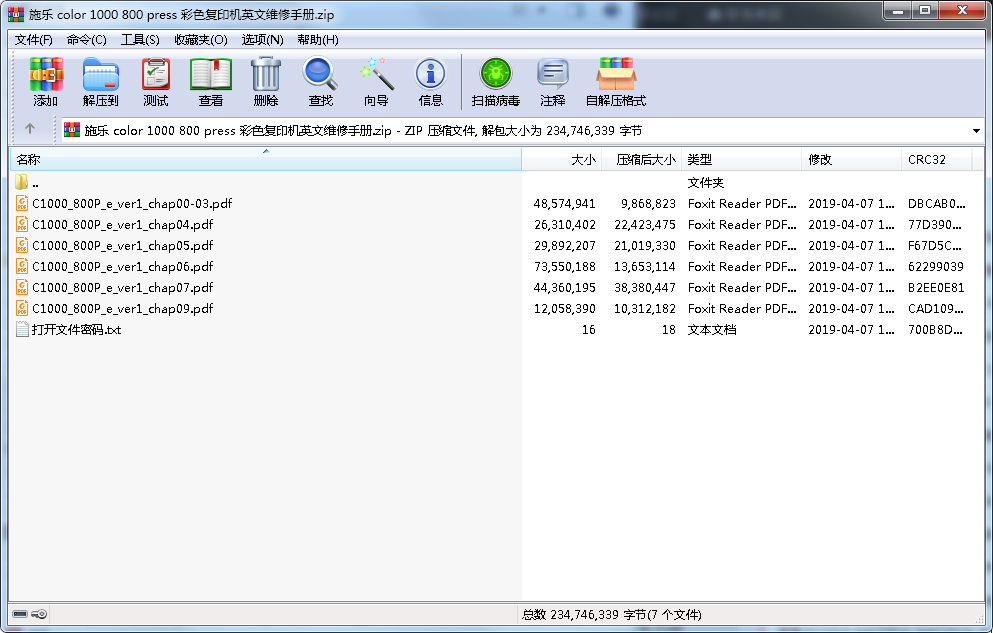Click the 测试 (Test) toolbar icon

pyautogui.click(x=156, y=74)
